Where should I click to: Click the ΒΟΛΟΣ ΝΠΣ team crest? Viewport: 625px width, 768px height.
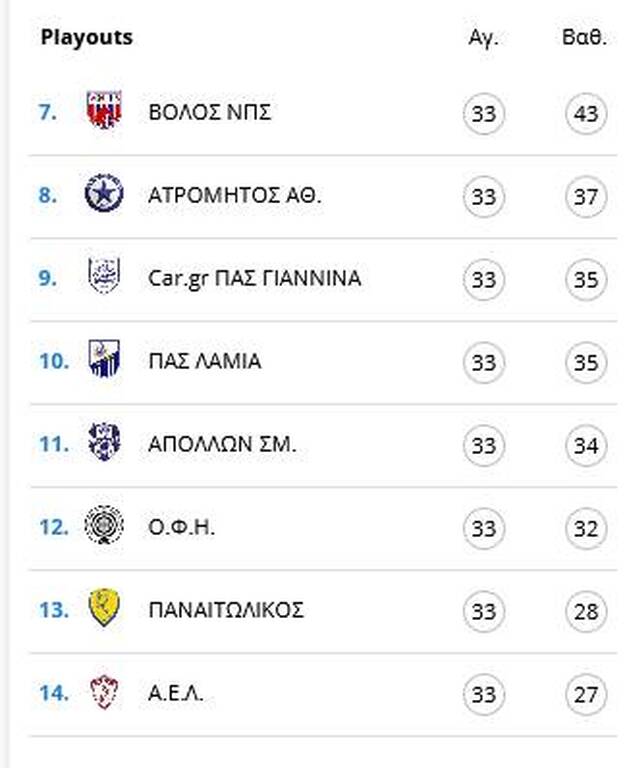[103, 110]
